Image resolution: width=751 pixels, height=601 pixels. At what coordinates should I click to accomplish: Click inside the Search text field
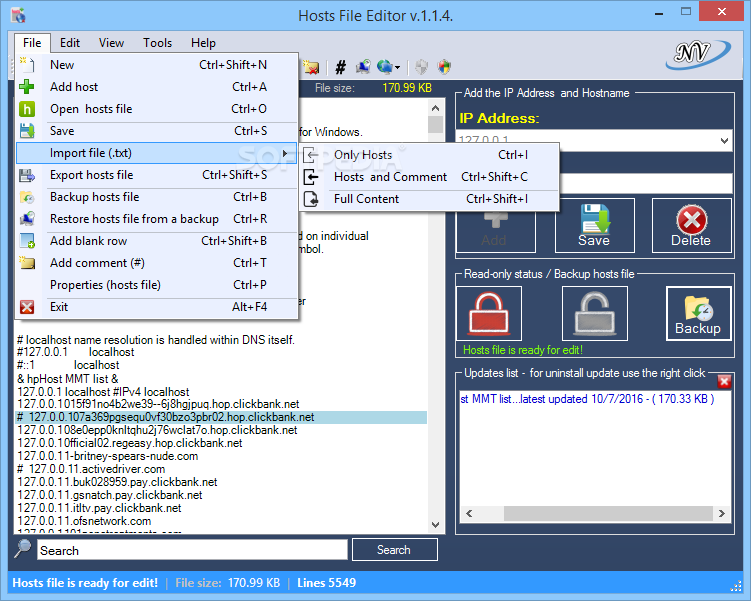193,550
